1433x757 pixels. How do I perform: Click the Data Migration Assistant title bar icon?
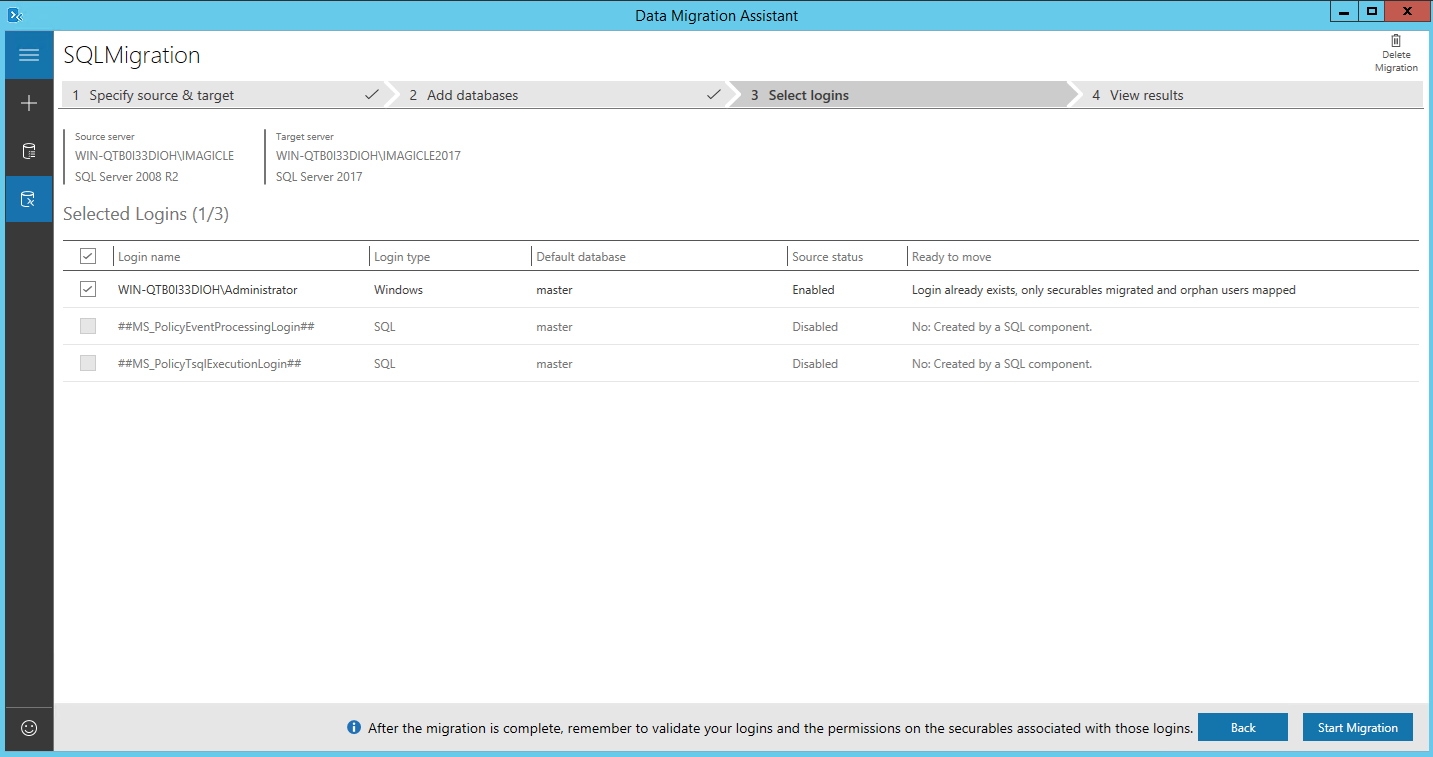(14, 14)
